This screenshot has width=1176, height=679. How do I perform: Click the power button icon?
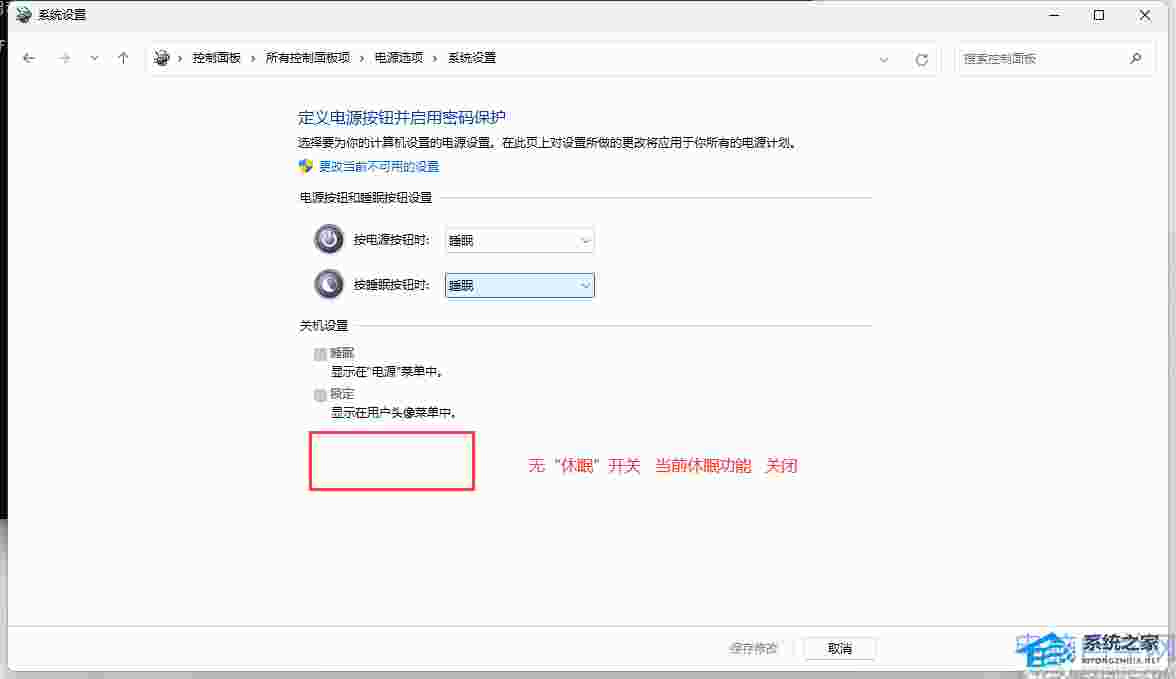(x=328, y=240)
